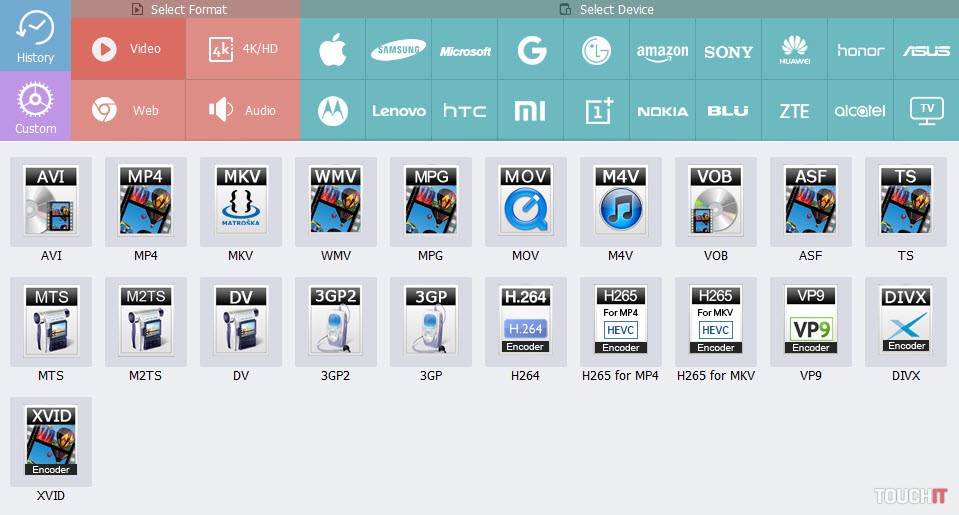Choose BLU device brand
This screenshot has width=959, height=515.
pos(728,111)
